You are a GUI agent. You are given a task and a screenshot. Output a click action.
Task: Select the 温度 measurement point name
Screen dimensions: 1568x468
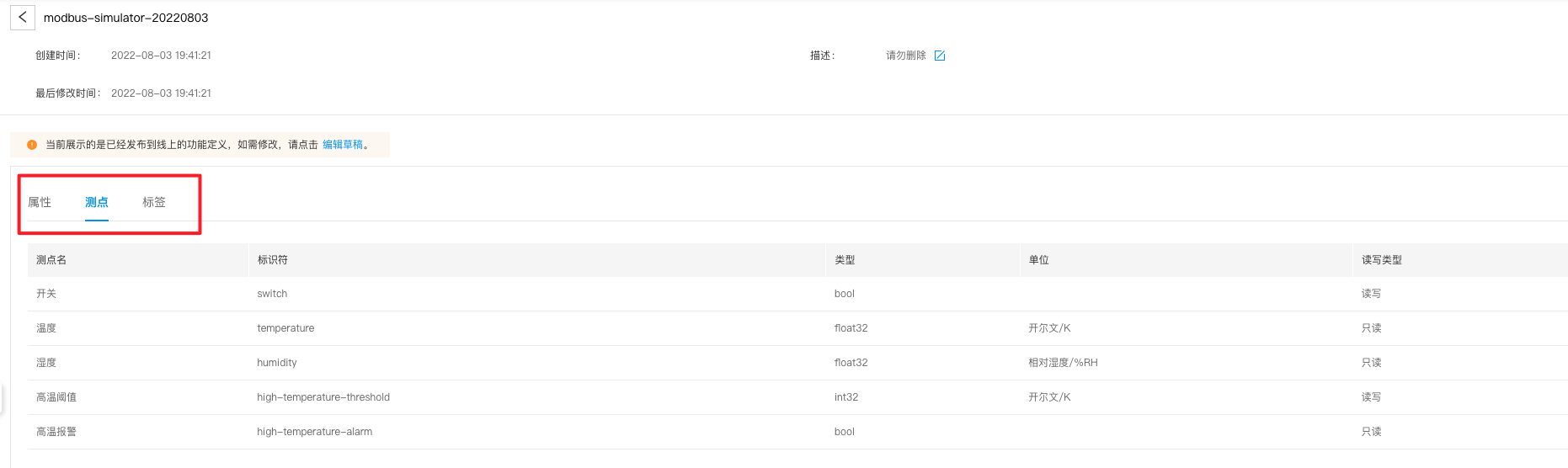46,328
